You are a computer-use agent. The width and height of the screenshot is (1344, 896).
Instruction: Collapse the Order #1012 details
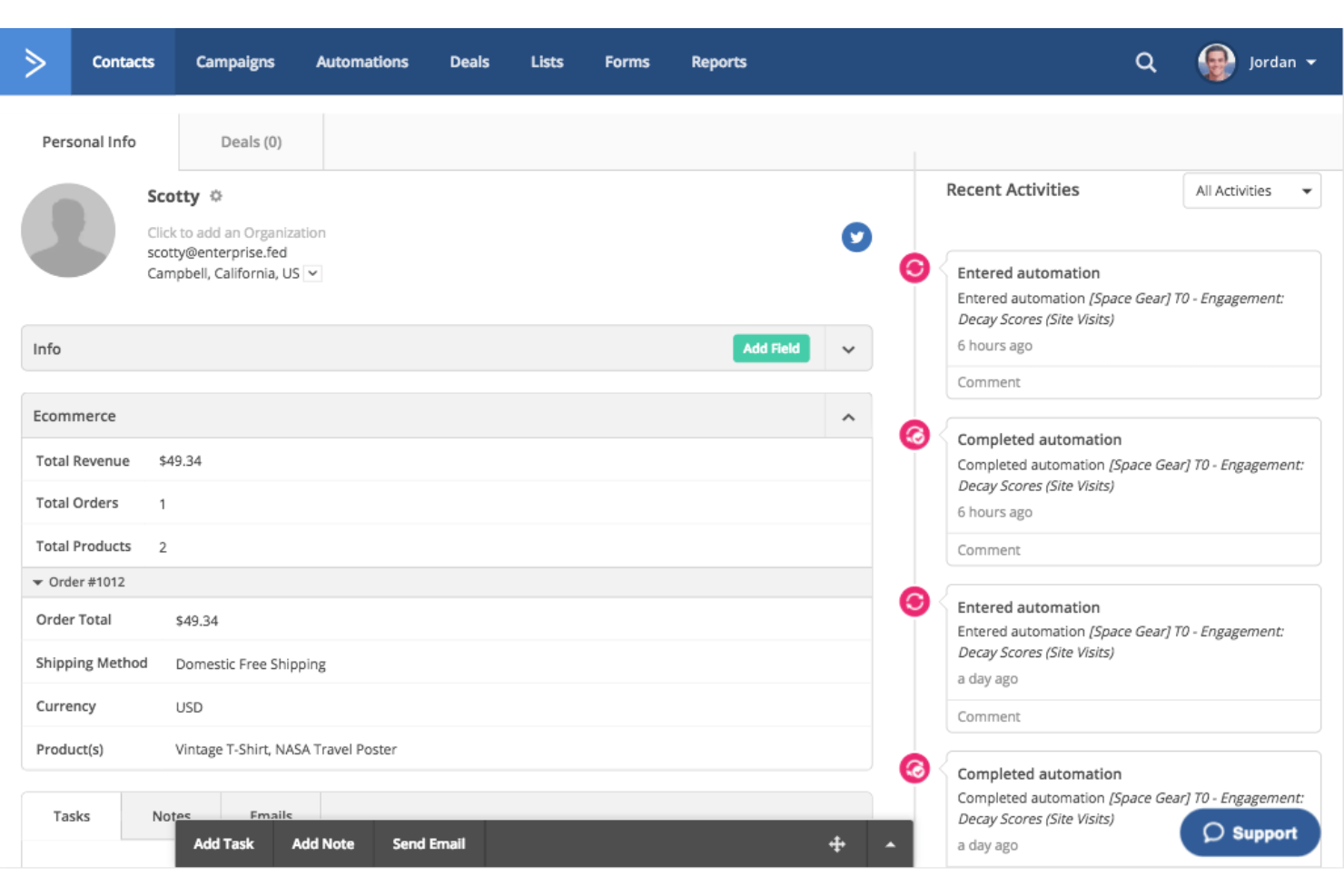coord(37,582)
